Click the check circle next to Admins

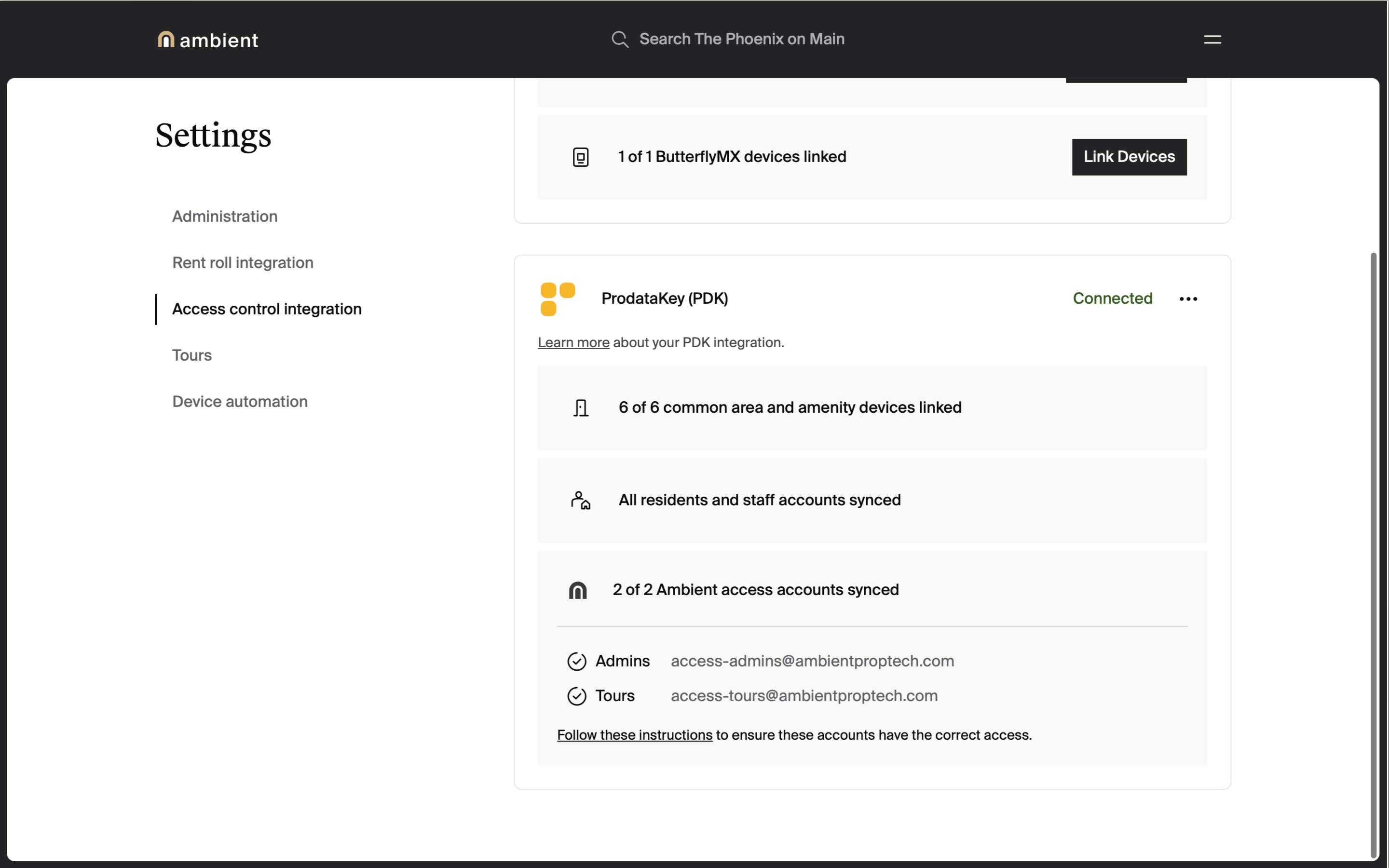click(x=576, y=661)
